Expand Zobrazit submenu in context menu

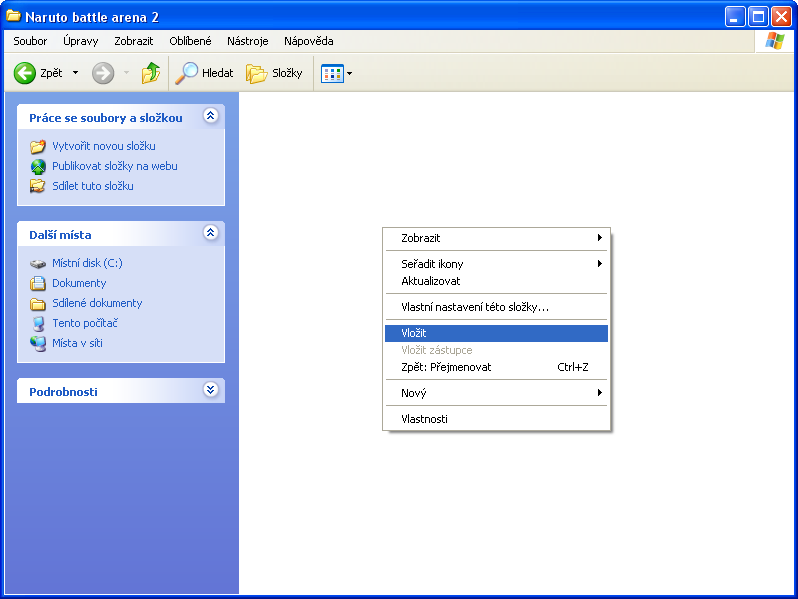497,238
